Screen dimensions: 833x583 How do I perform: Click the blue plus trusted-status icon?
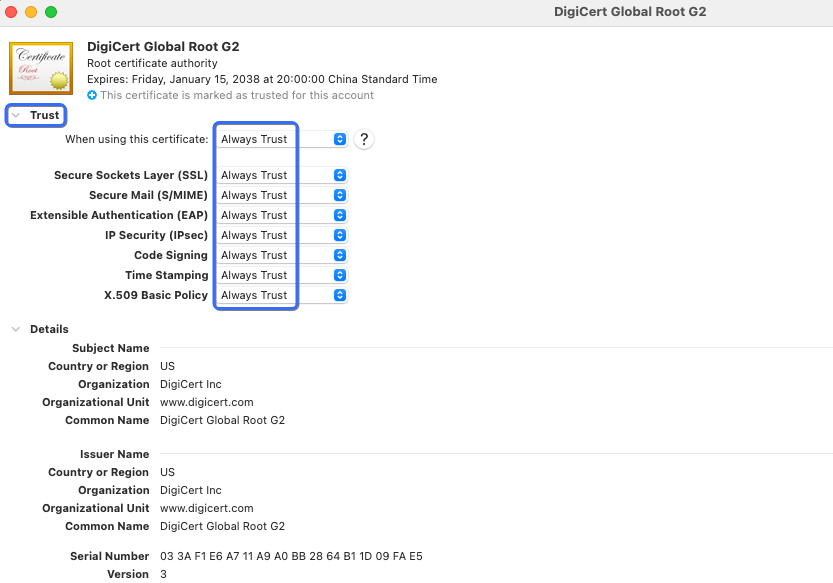coord(92,96)
